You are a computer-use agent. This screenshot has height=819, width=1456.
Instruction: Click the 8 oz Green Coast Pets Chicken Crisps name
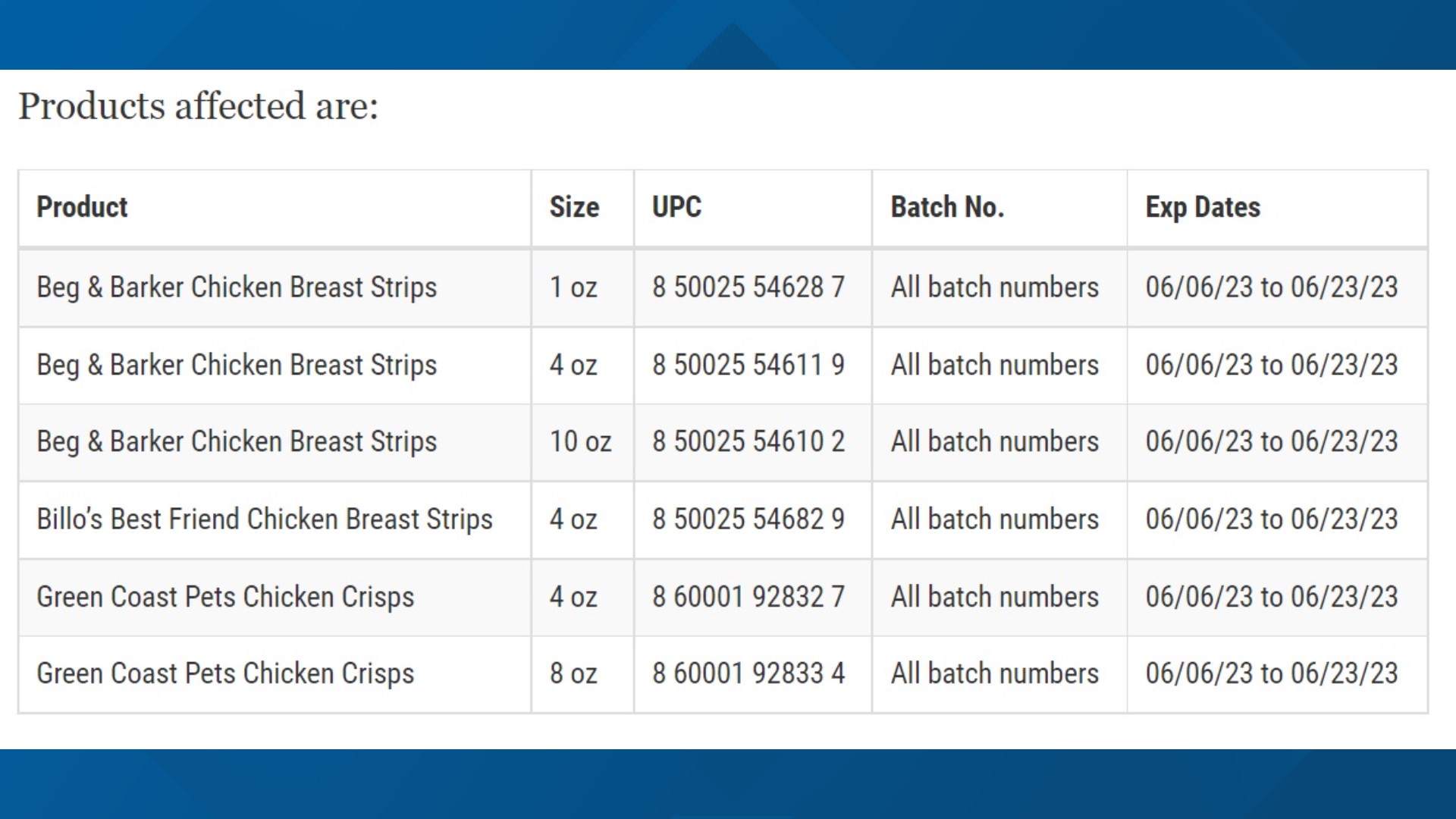[x=225, y=673]
